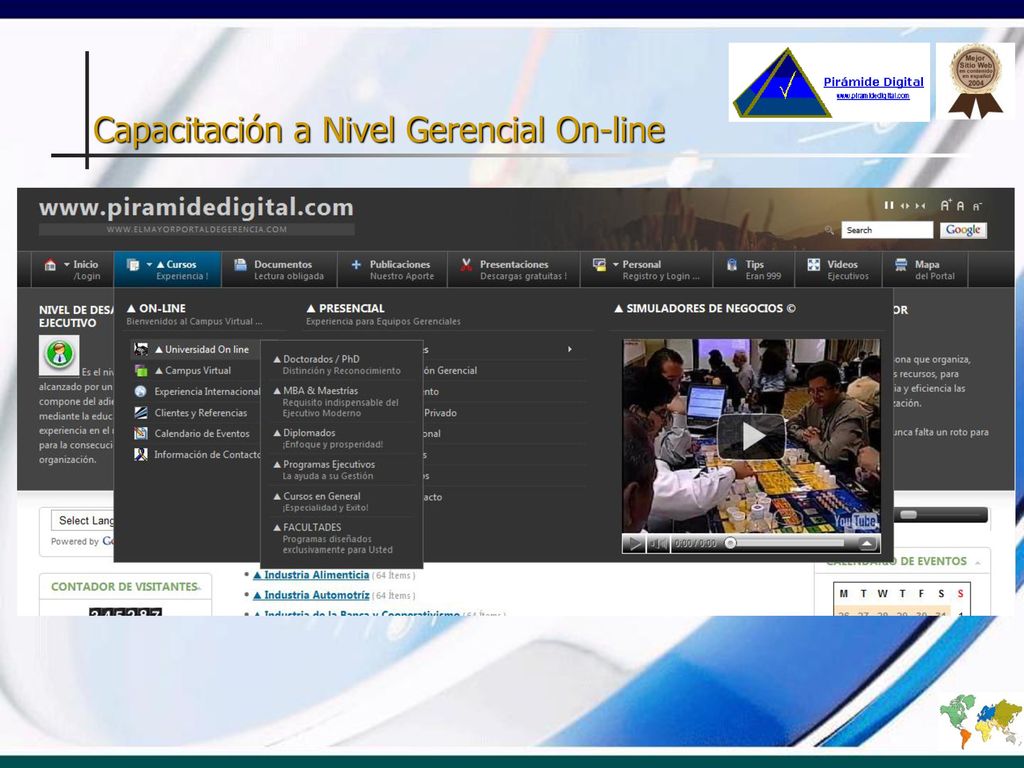
Task: Open the Industria Alimenticia link
Action: [x=311, y=575]
